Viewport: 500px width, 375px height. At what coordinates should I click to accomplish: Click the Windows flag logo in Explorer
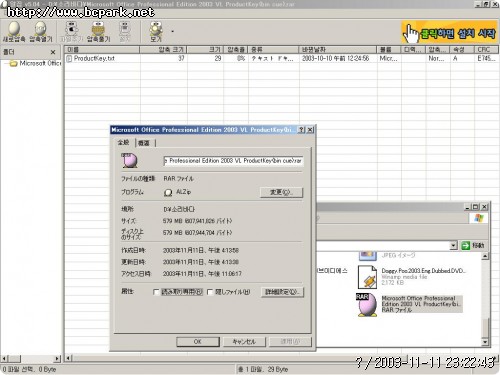(479, 218)
